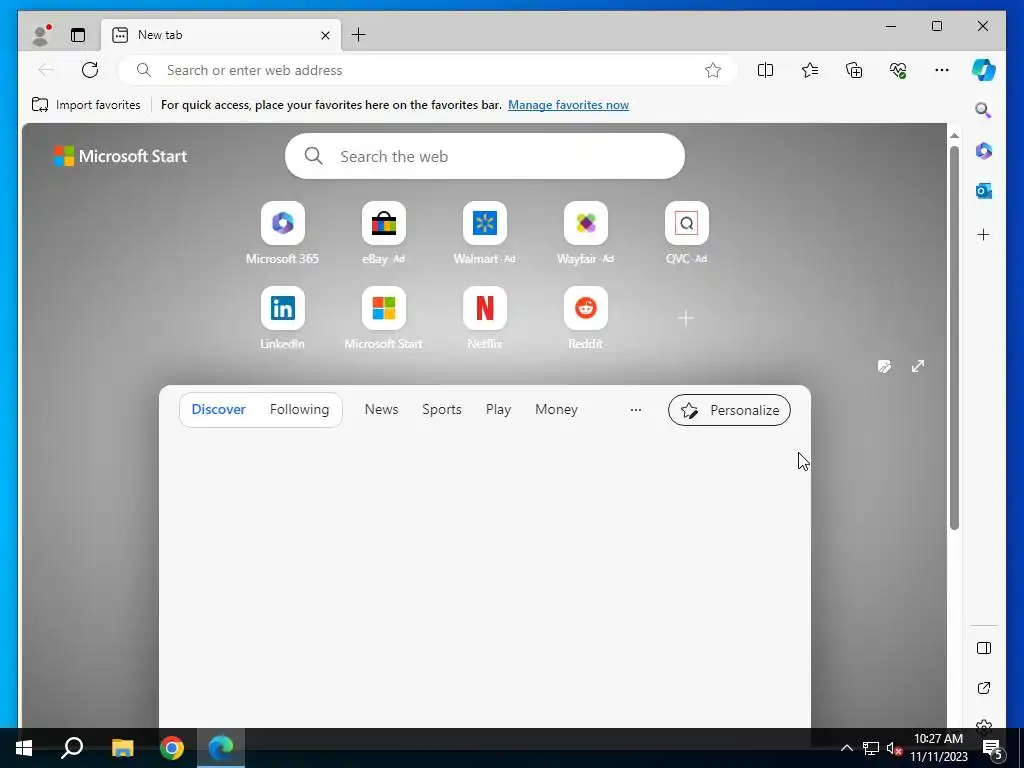
Task: Add a new quick link site
Action: [686, 318]
